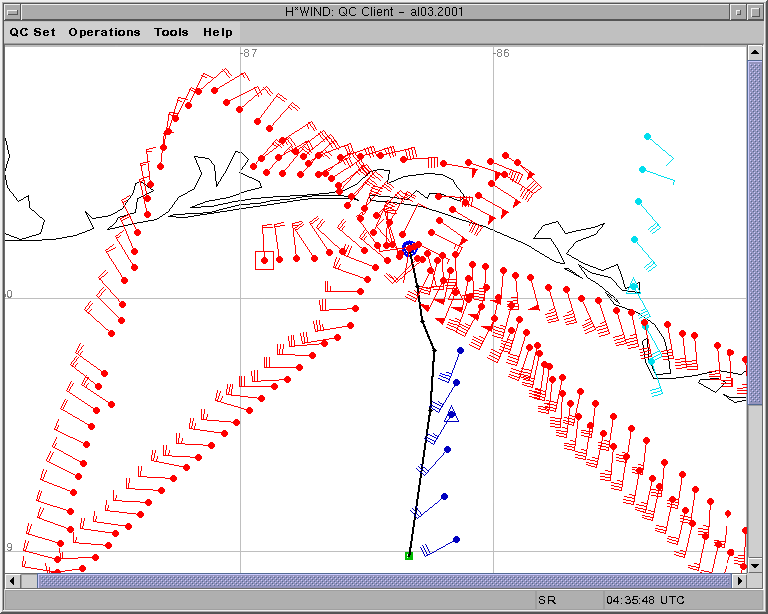This screenshot has height=614, width=768.
Task: Select the blue circled storm center marker
Action: [x=408, y=248]
